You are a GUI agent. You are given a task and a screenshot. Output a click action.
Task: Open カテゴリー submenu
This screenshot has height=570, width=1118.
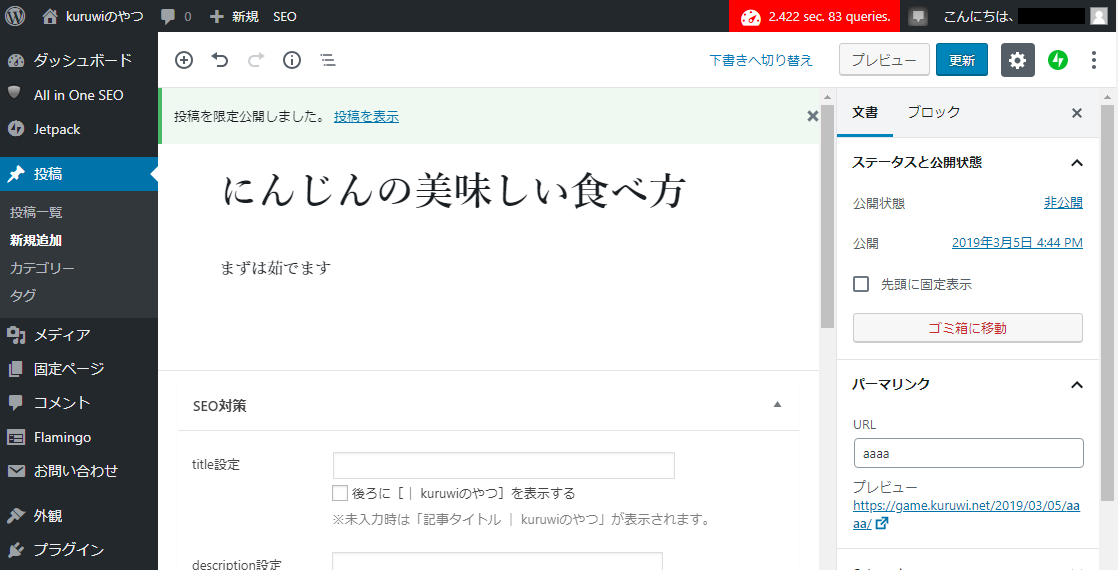click(x=42, y=268)
